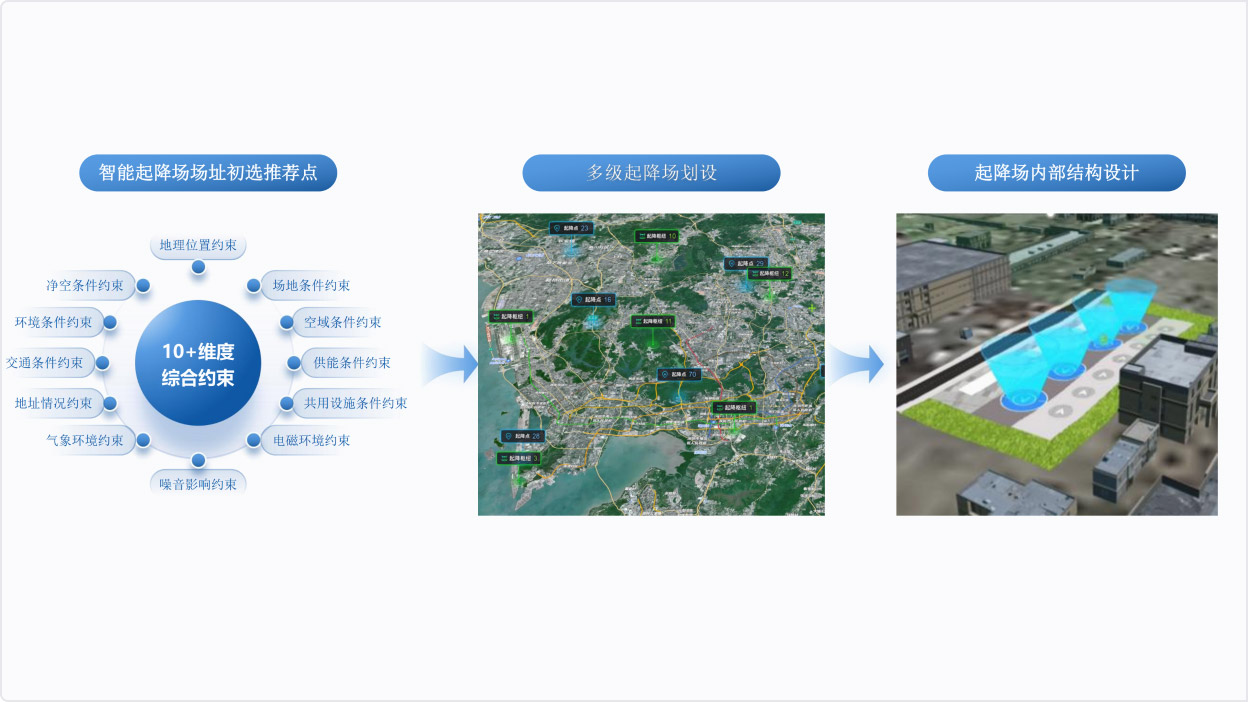This screenshot has height=702, width=1248.
Task: Click the 起降点 23 map marker
Action: pos(571,228)
